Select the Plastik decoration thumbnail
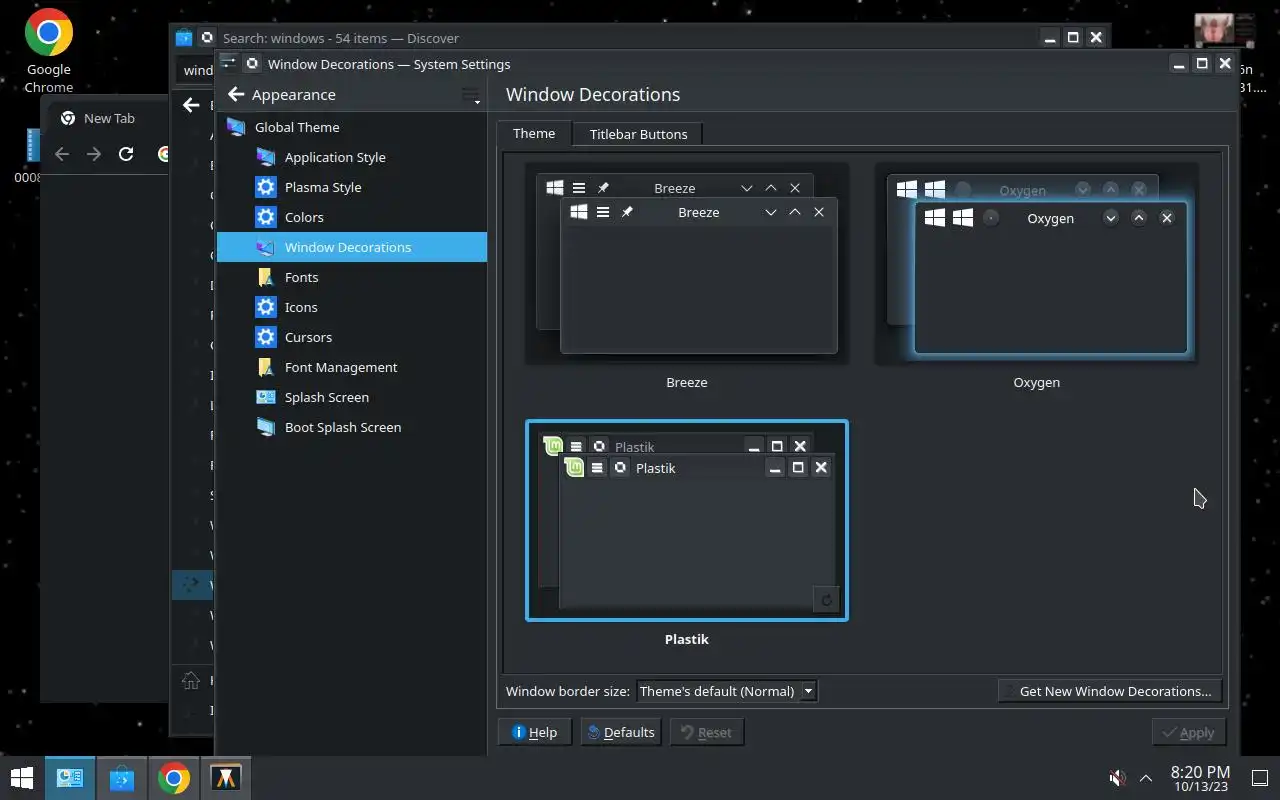The width and height of the screenshot is (1280, 800). tap(687, 520)
